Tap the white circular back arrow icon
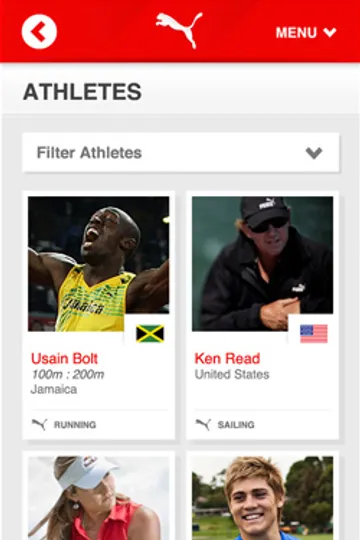This screenshot has height=540, width=360. (x=39, y=32)
